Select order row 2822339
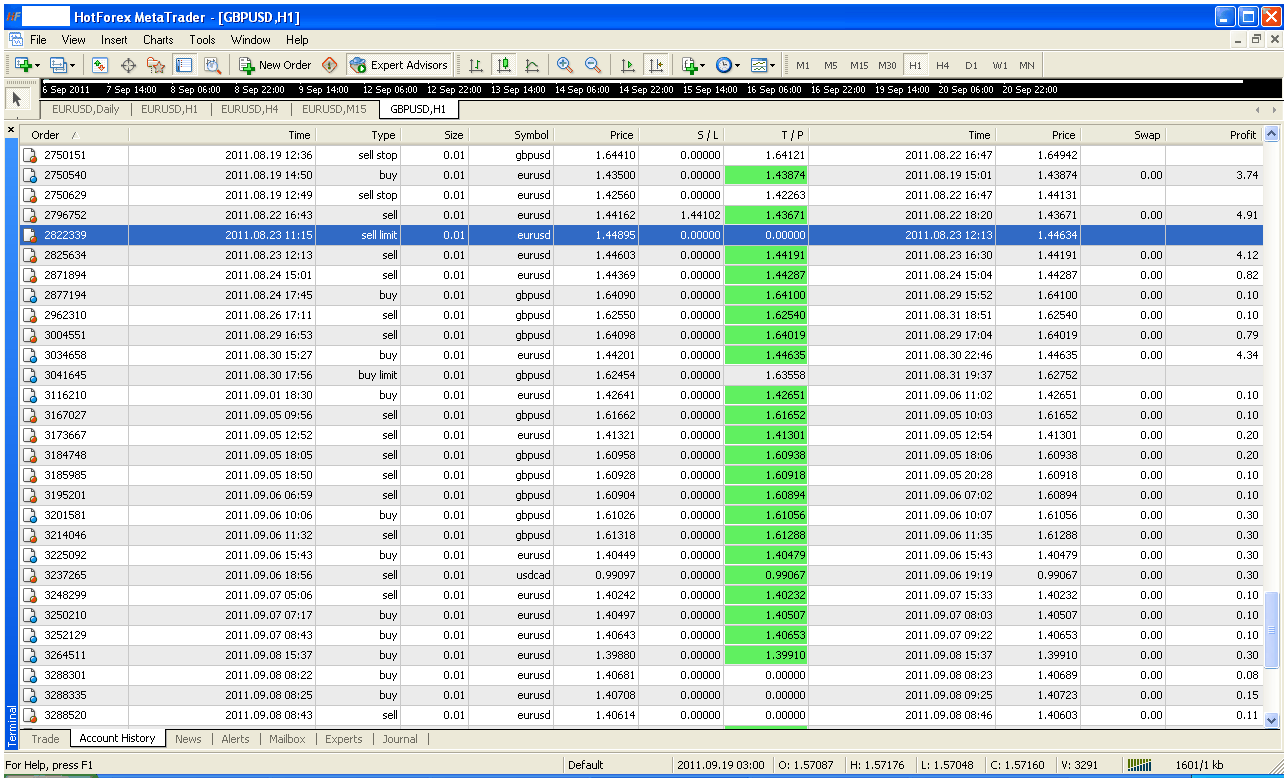Image resolution: width=1288 pixels, height=778 pixels. pyautogui.click(x=641, y=235)
